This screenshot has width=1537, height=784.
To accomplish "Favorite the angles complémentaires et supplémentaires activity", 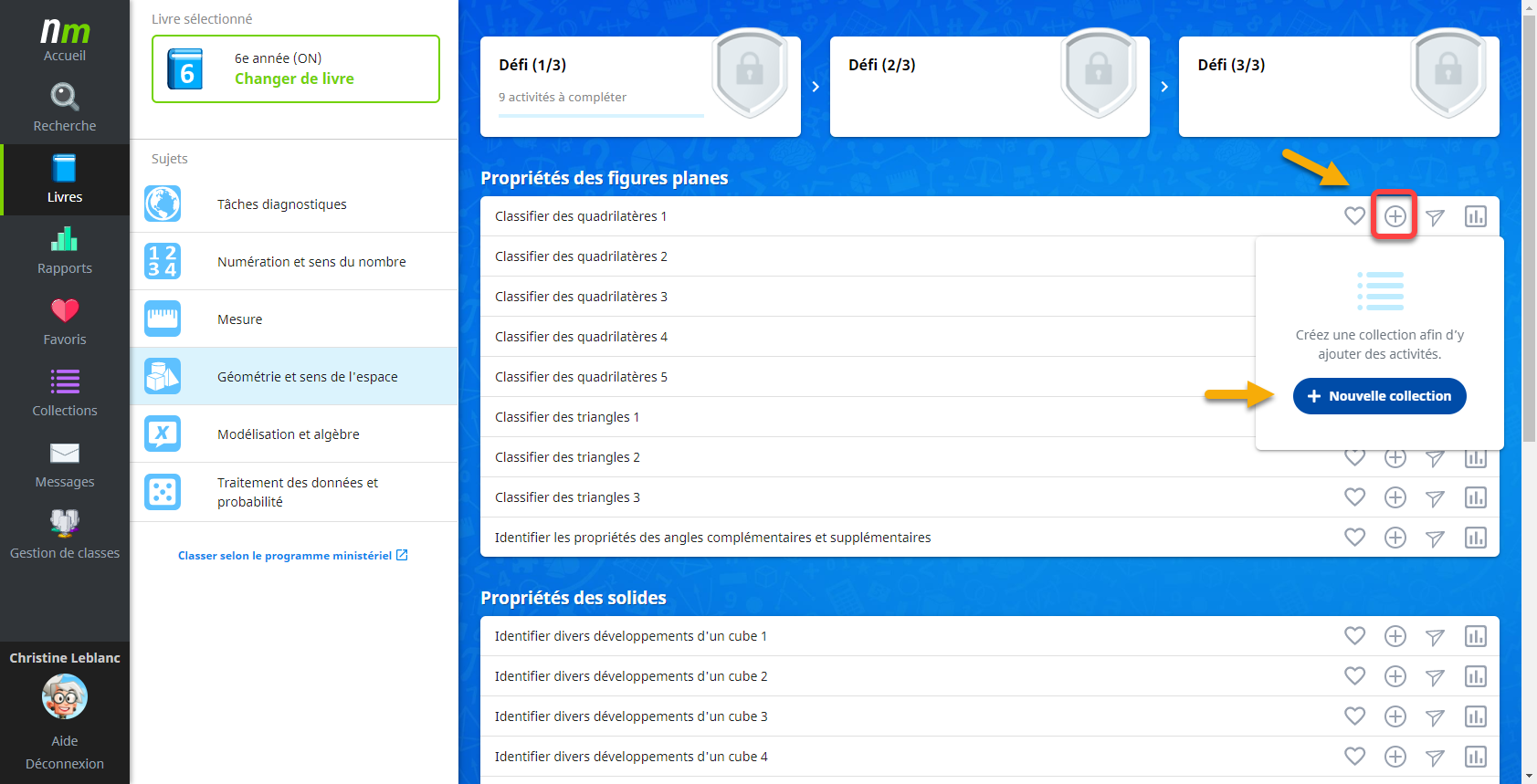I will tap(1354, 538).
